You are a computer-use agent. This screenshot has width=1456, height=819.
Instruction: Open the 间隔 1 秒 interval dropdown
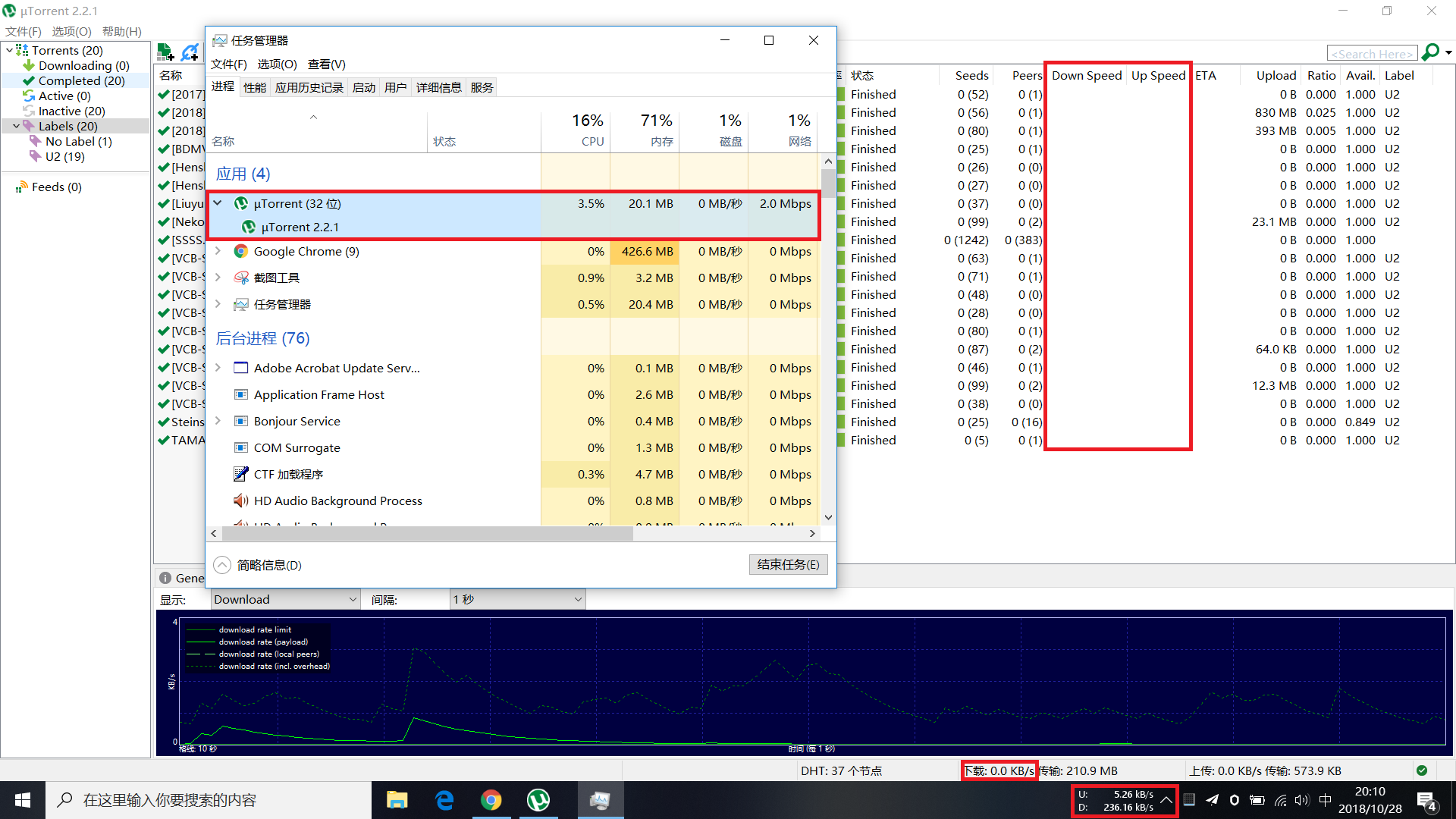click(517, 599)
